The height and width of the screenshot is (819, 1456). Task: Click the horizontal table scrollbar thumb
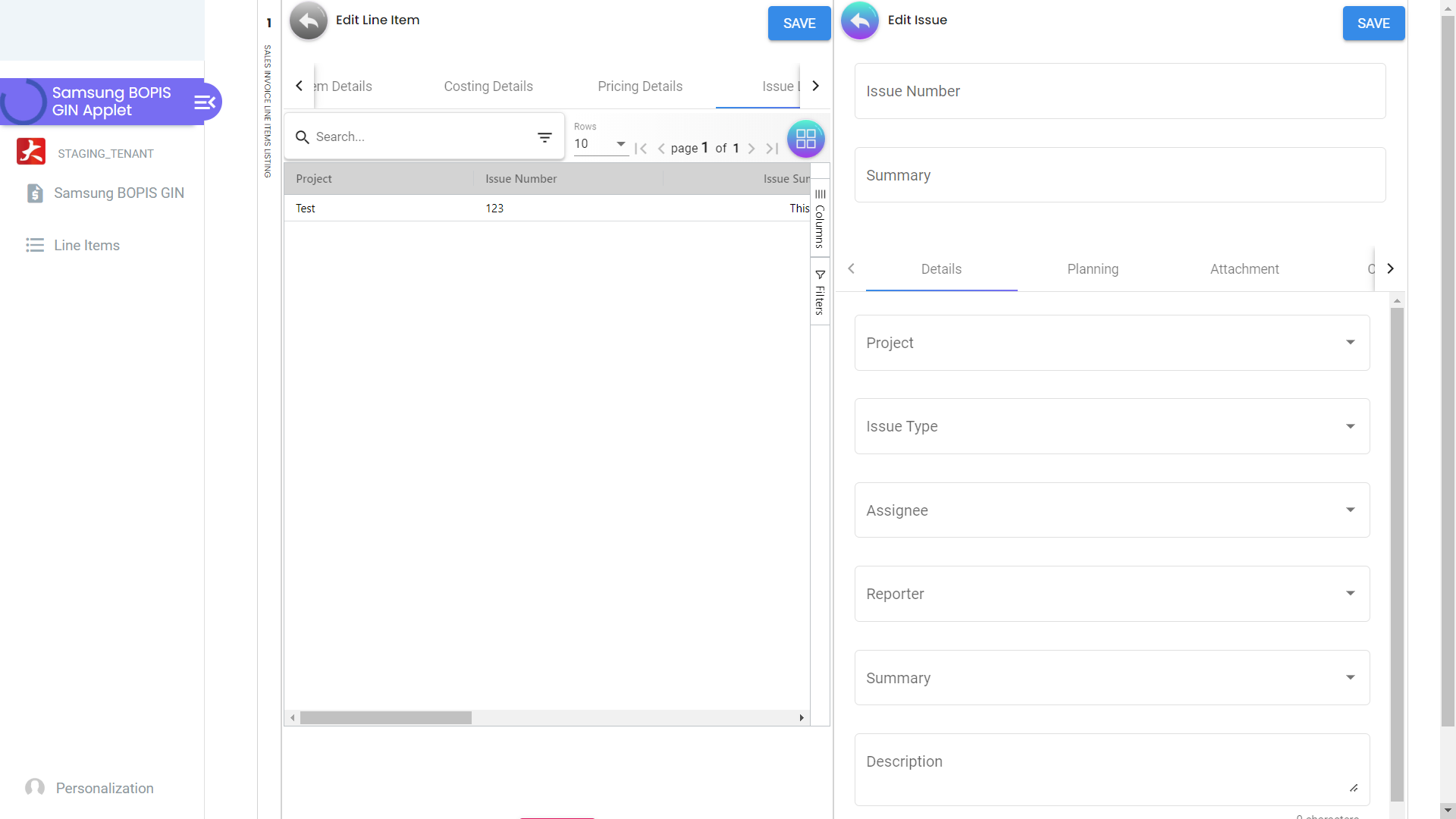[x=385, y=717]
